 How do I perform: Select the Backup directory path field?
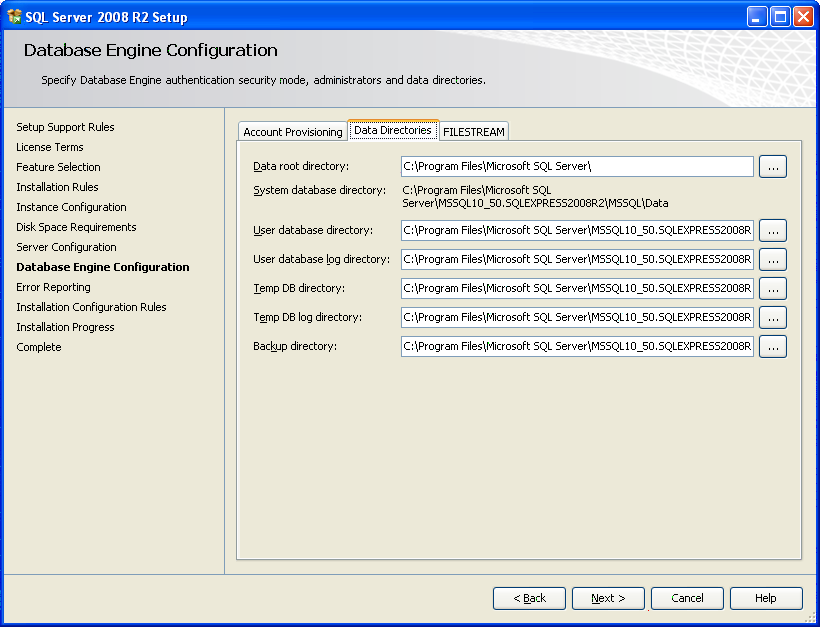(577, 347)
